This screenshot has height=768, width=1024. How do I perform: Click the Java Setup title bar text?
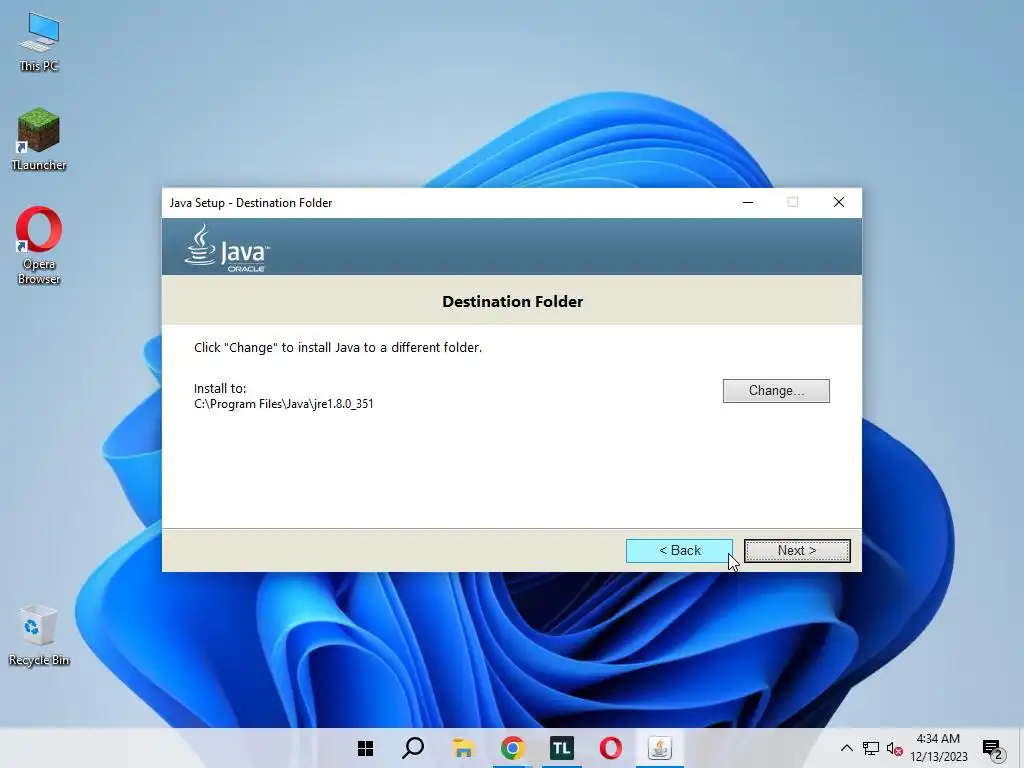(x=251, y=203)
